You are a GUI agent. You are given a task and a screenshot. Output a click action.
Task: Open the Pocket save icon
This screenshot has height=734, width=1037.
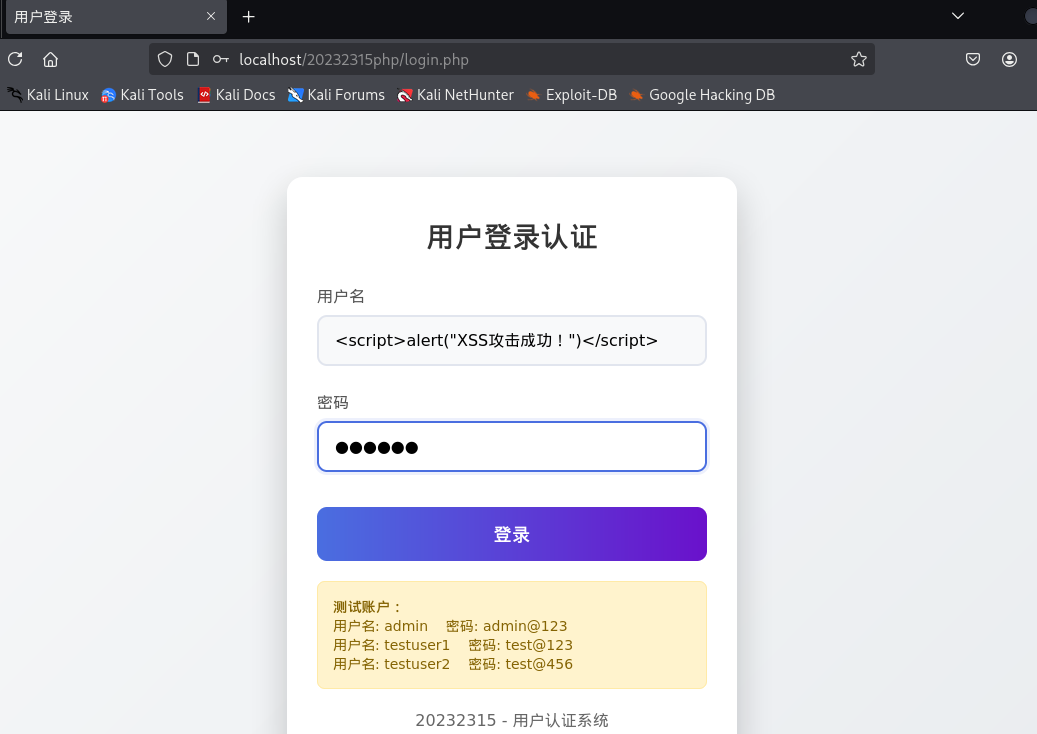(972, 60)
